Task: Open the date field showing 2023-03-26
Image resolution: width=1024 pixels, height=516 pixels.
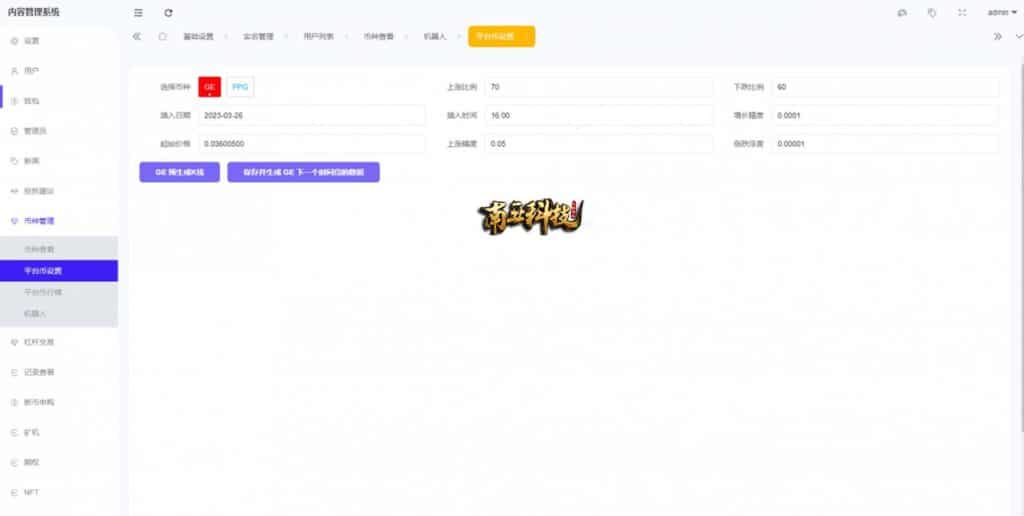Action: 312,116
